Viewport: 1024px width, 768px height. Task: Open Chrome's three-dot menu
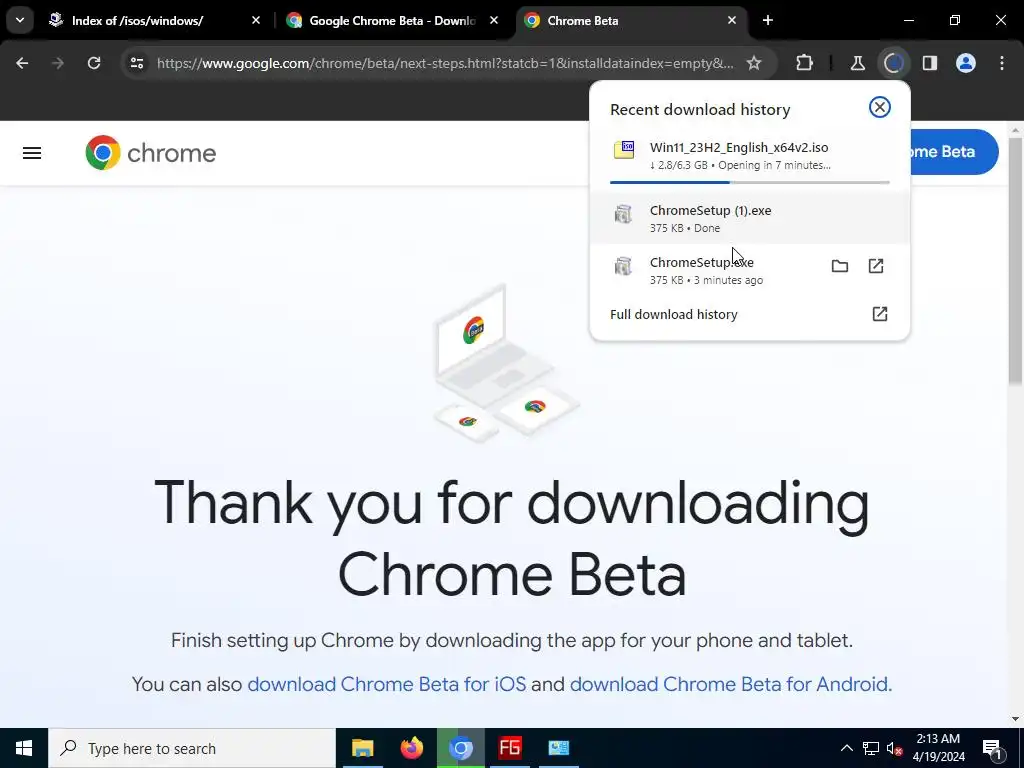(x=1002, y=63)
